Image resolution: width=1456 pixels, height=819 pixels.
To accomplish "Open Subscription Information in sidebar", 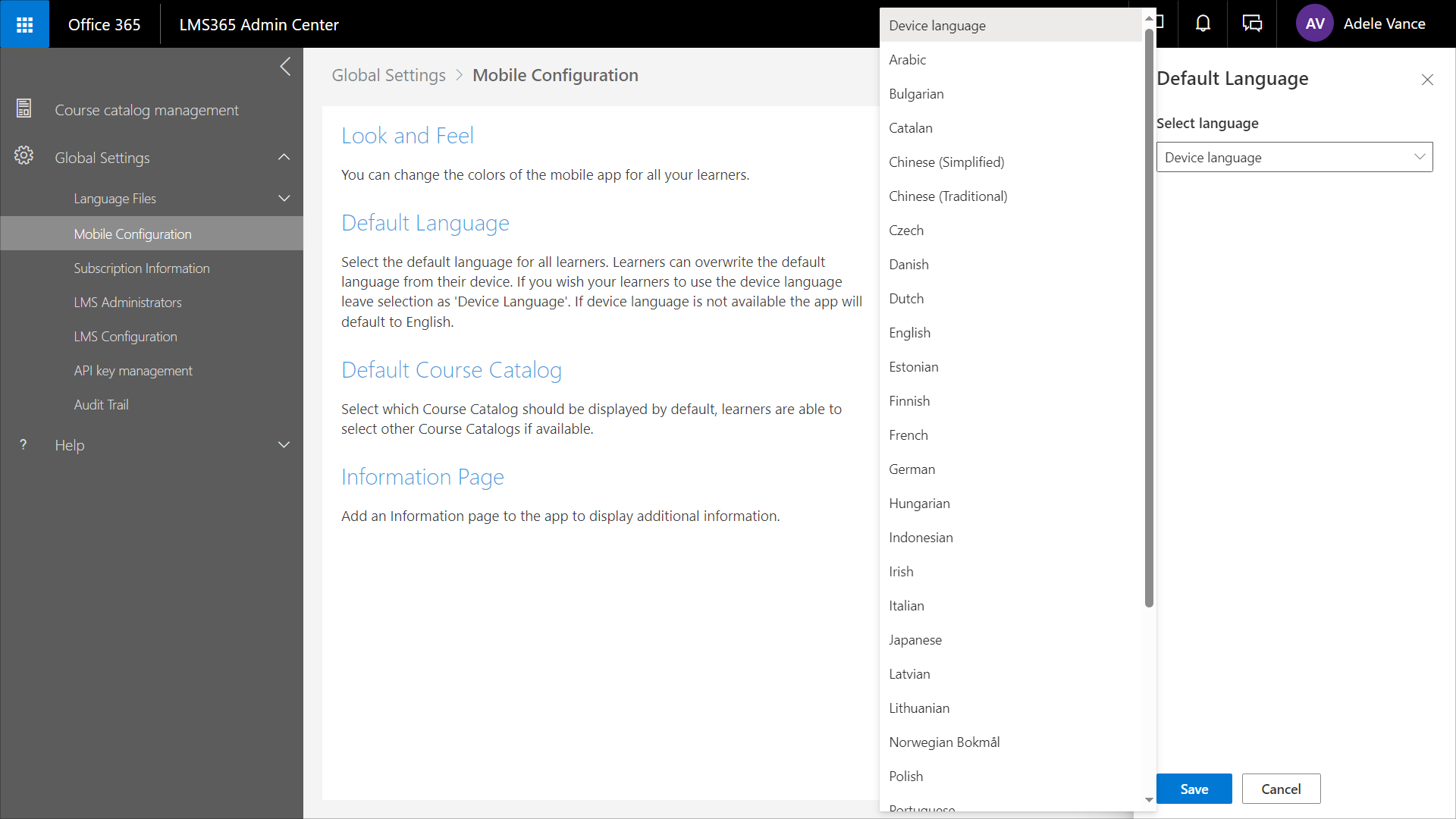I will coord(142,268).
